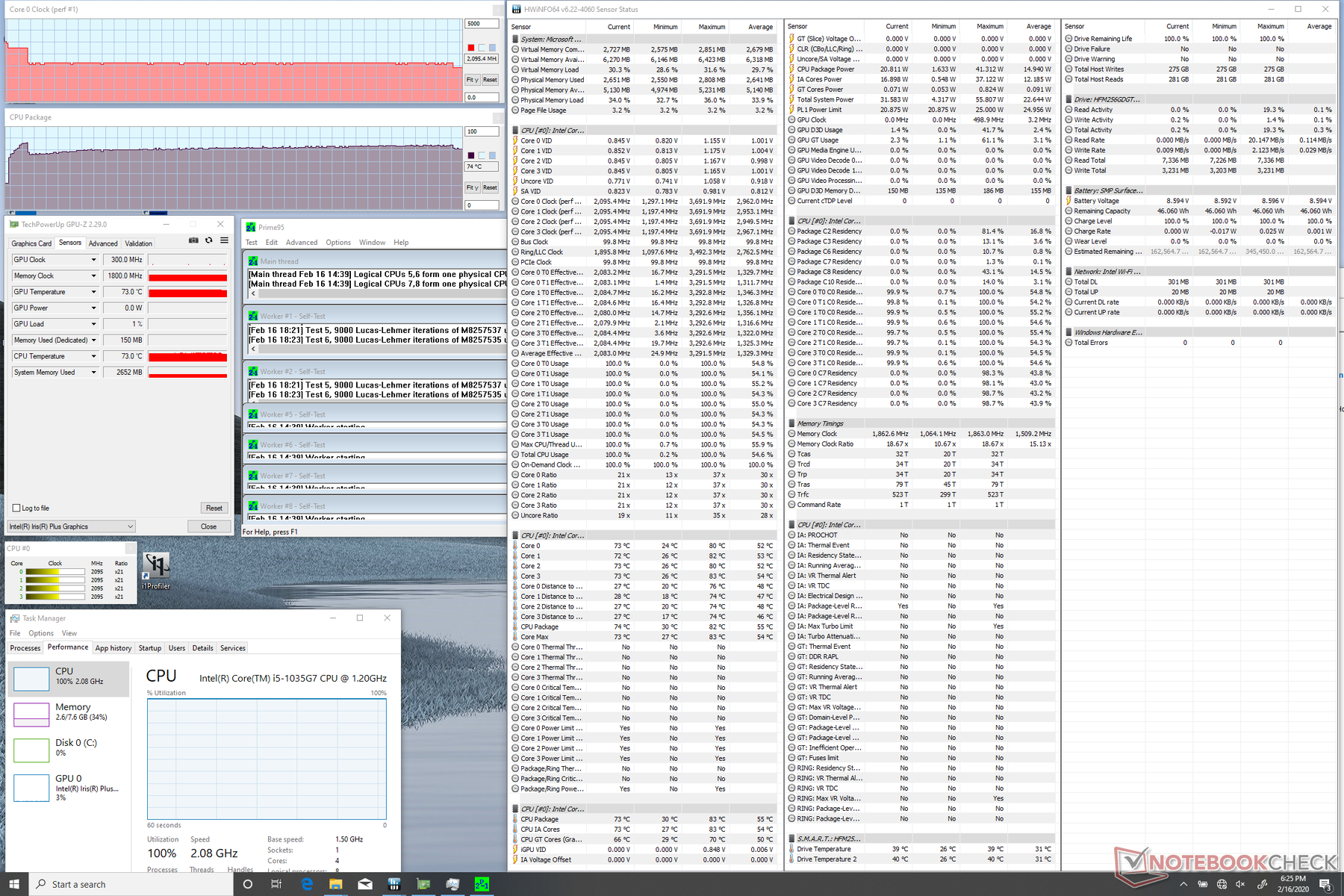Click the Core 0 VID sensor row

pos(644,140)
